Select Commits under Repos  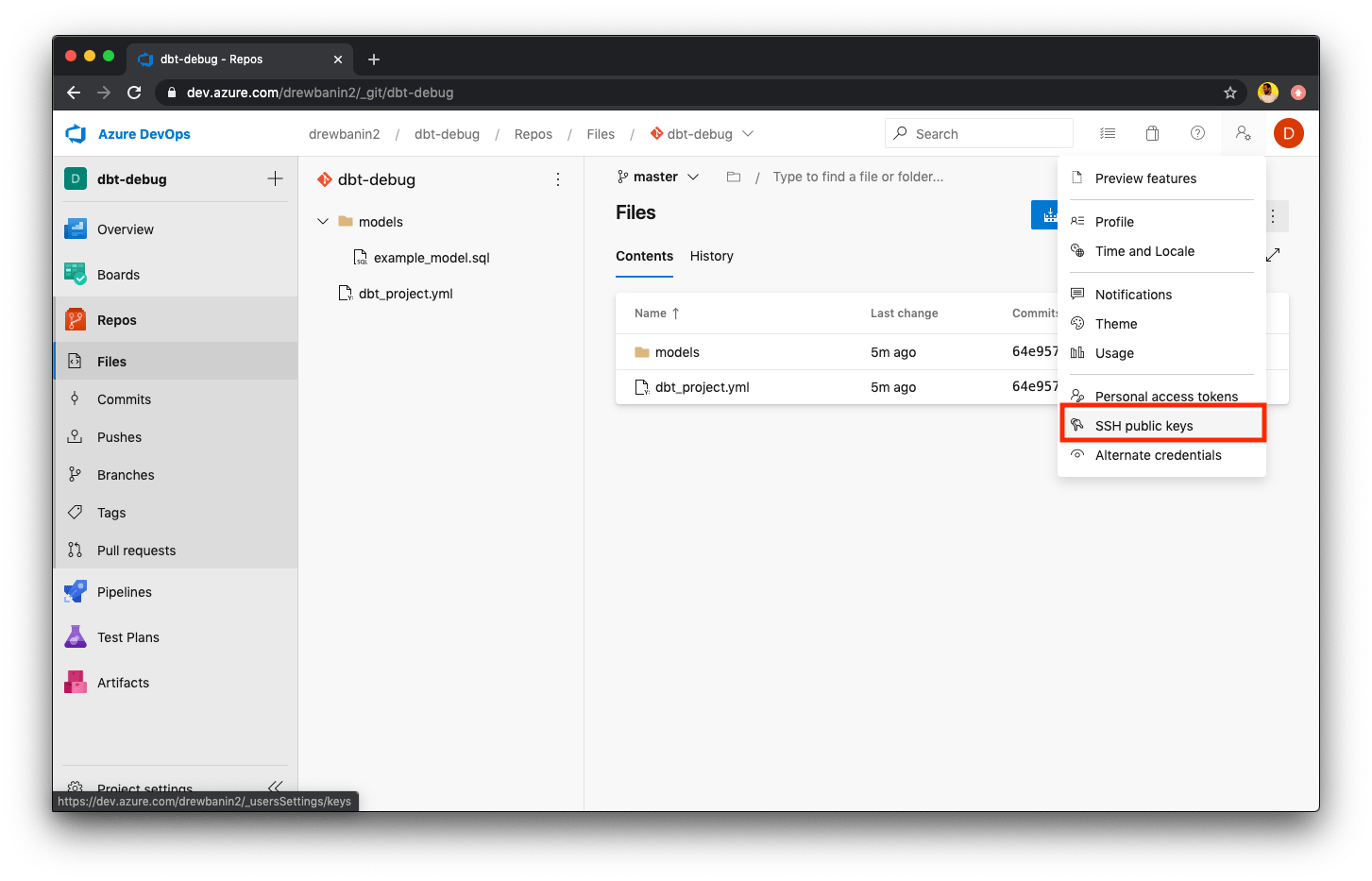124,398
